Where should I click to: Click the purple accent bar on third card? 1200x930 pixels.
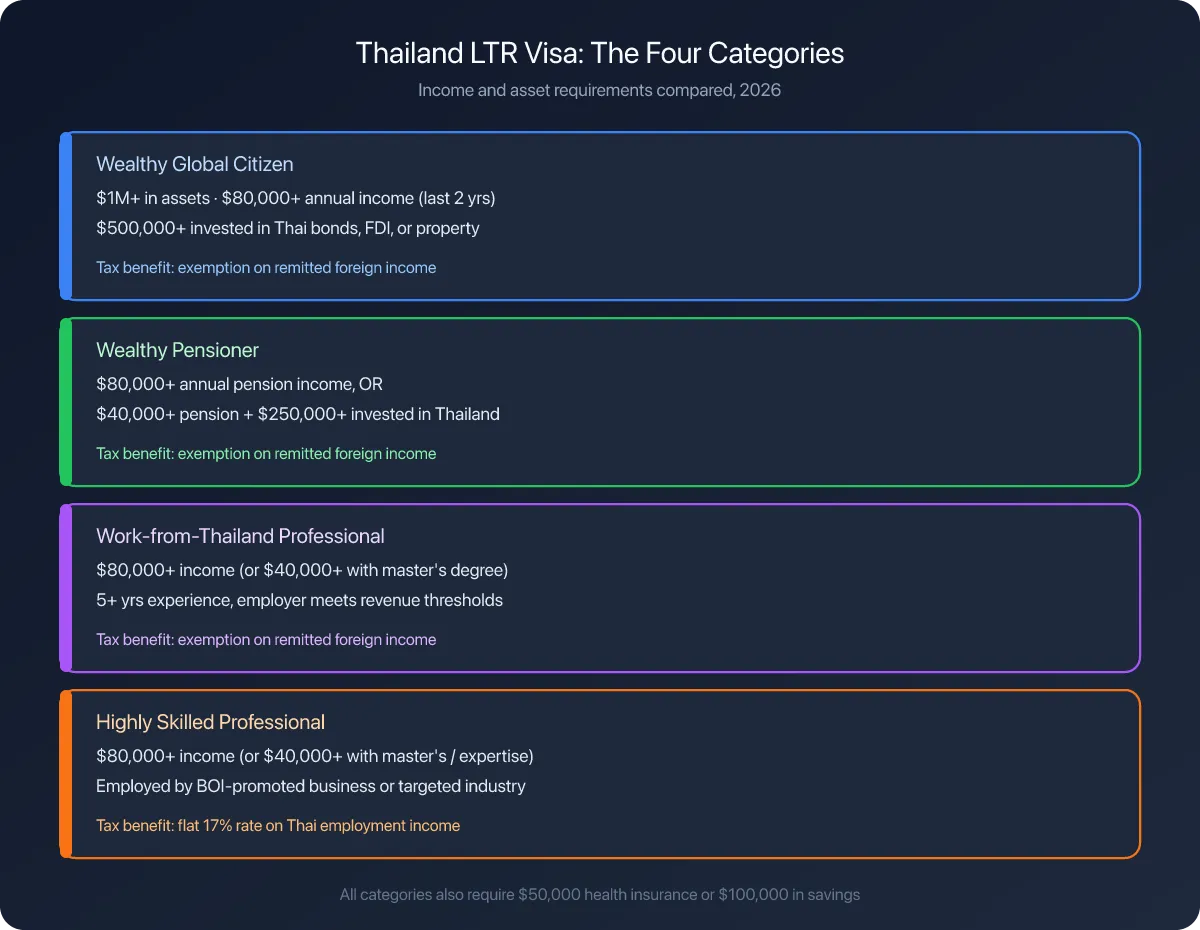[x=66, y=588]
